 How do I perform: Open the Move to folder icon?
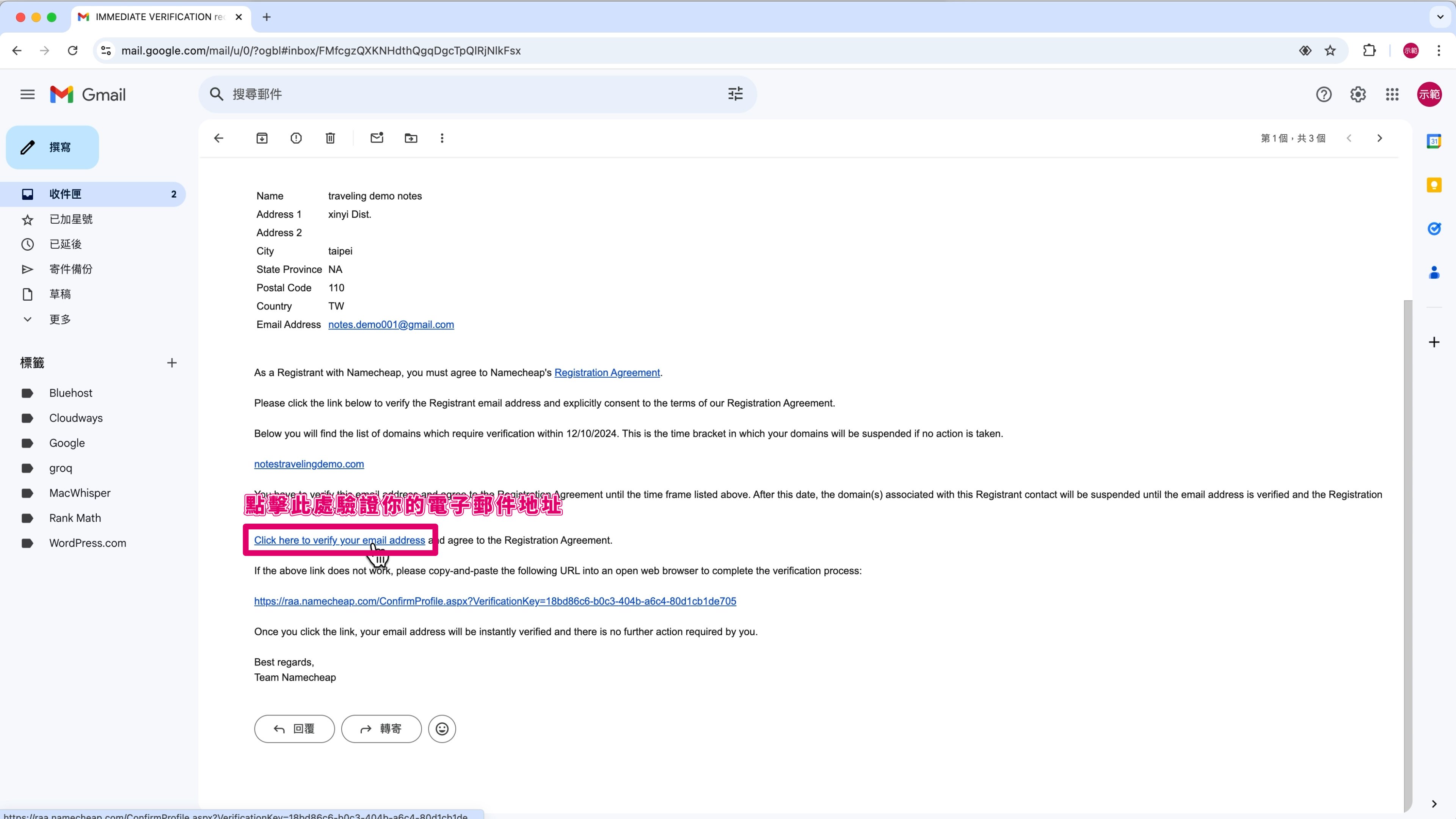411,138
